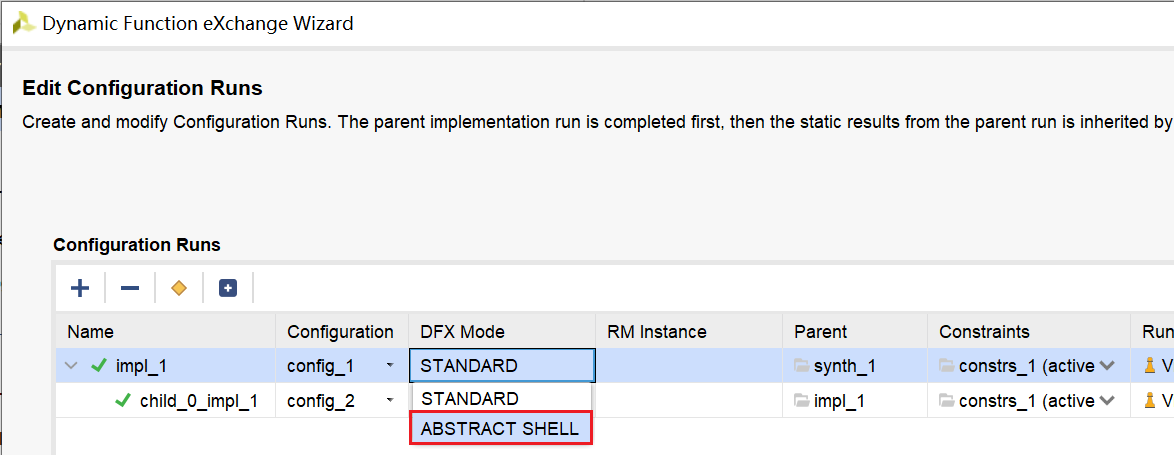Click the DFX Mode field showing STANDARD

[502, 366]
